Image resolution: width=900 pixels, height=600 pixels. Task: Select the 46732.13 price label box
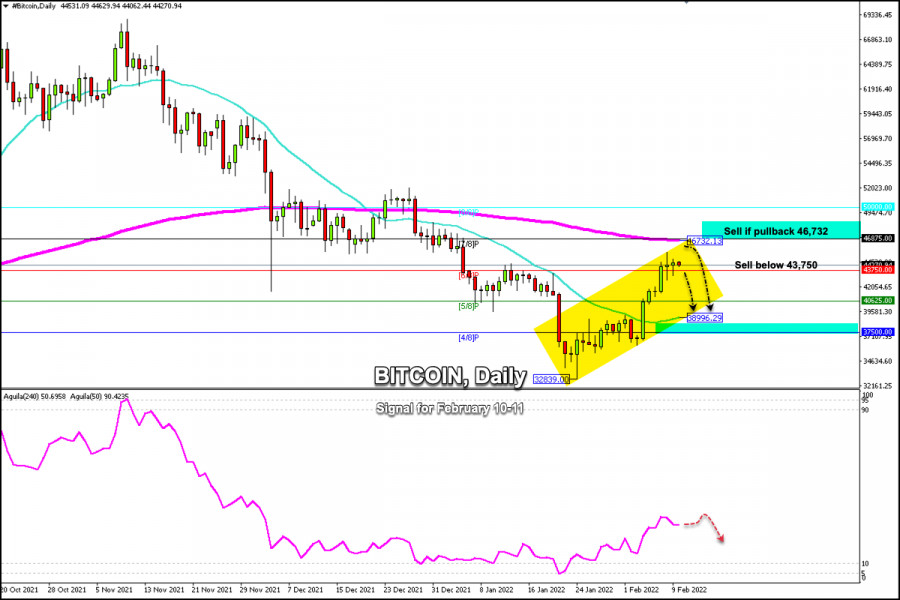point(705,241)
